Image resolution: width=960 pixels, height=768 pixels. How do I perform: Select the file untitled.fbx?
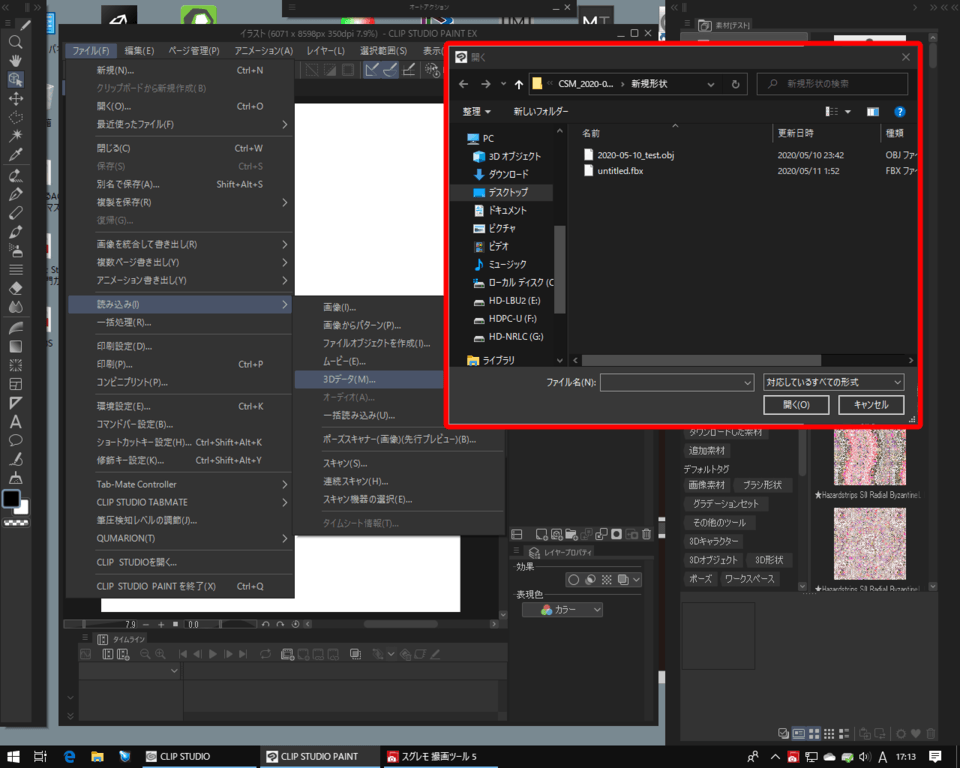pos(620,171)
